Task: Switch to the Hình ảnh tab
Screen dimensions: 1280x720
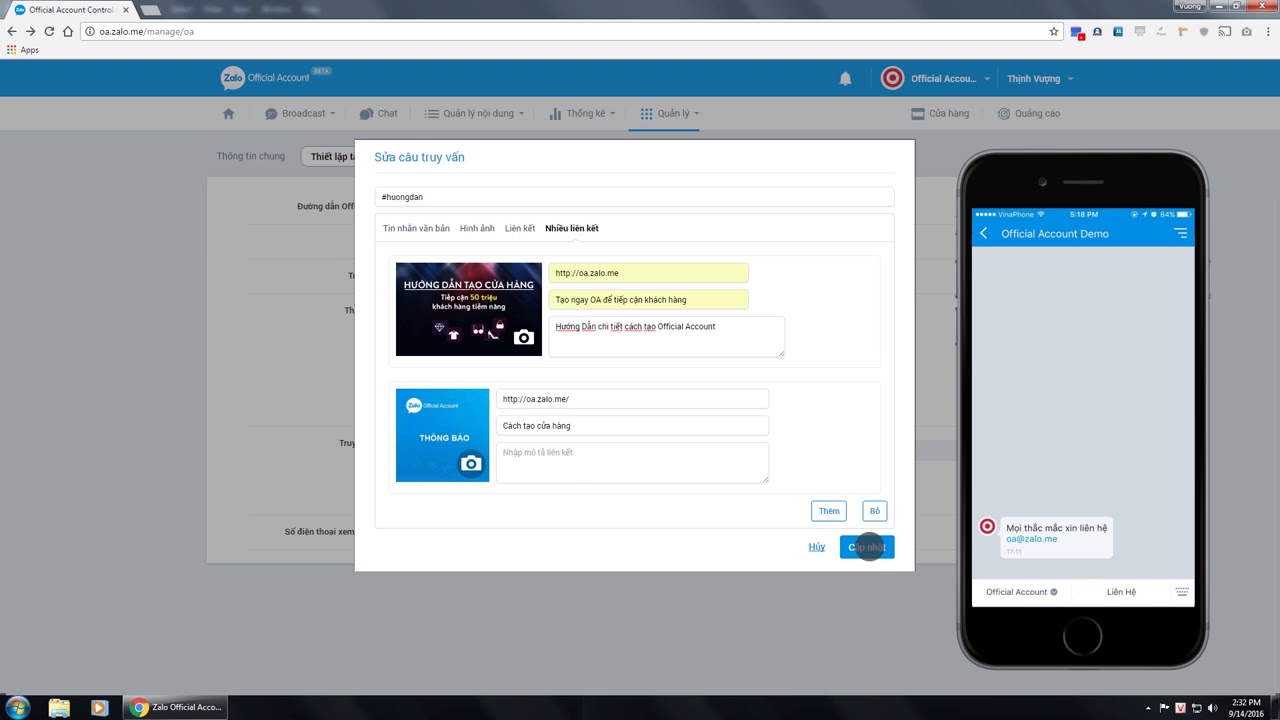Action: (x=477, y=228)
